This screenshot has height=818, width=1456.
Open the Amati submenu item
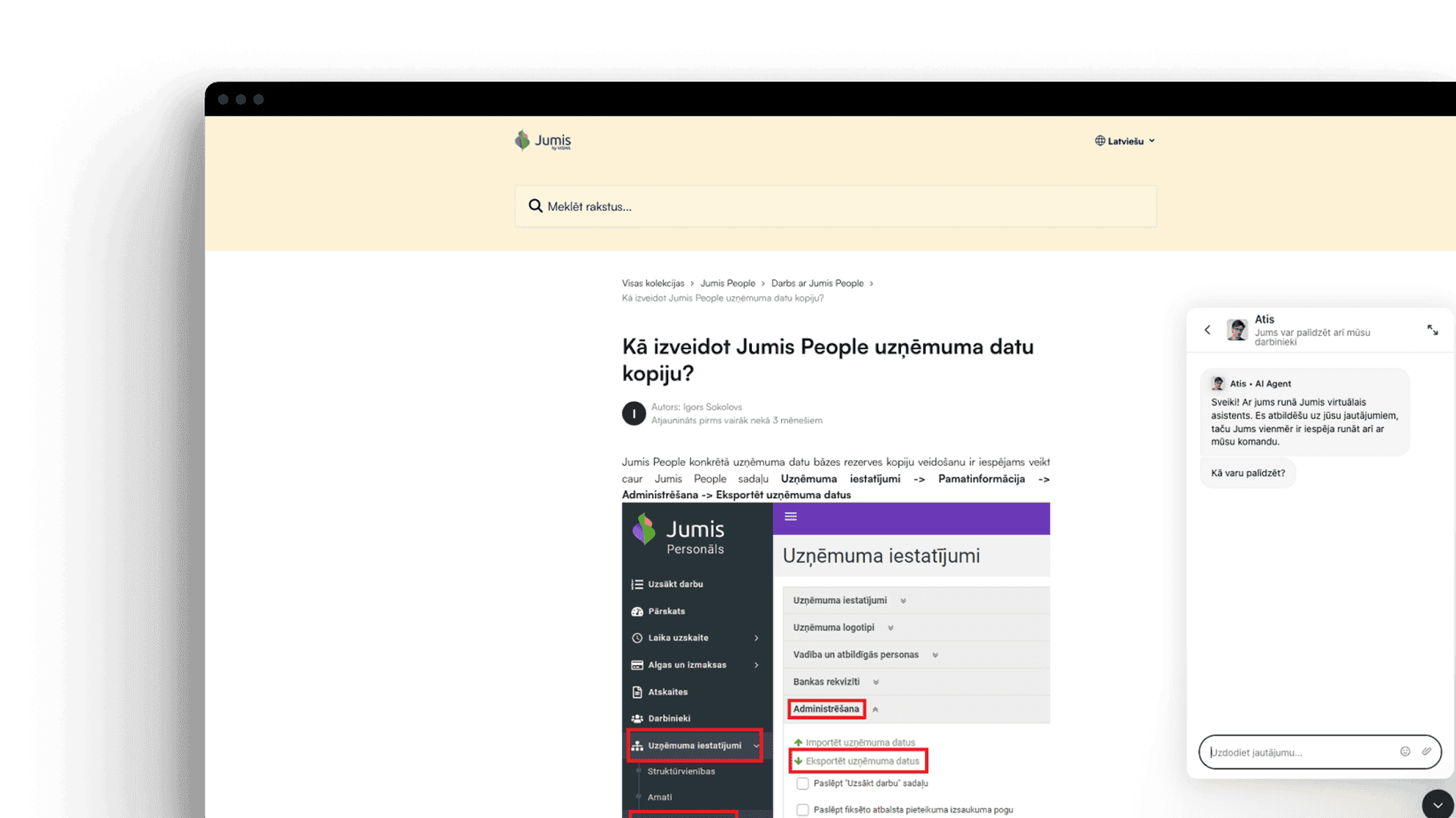(x=659, y=797)
